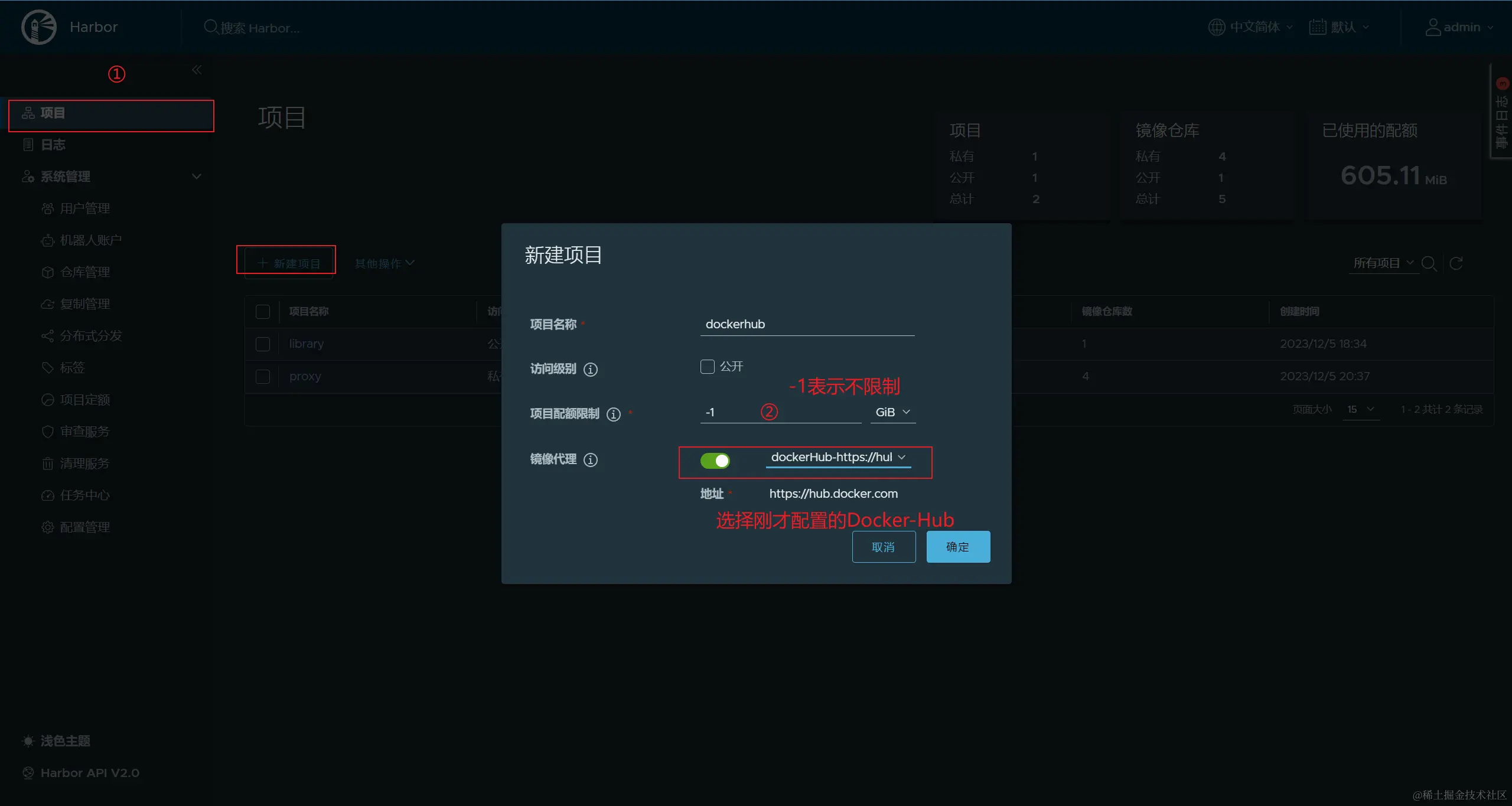Collapse sidebar with double-chevron icon
This screenshot has height=806, width=1512.
point(197,70)
